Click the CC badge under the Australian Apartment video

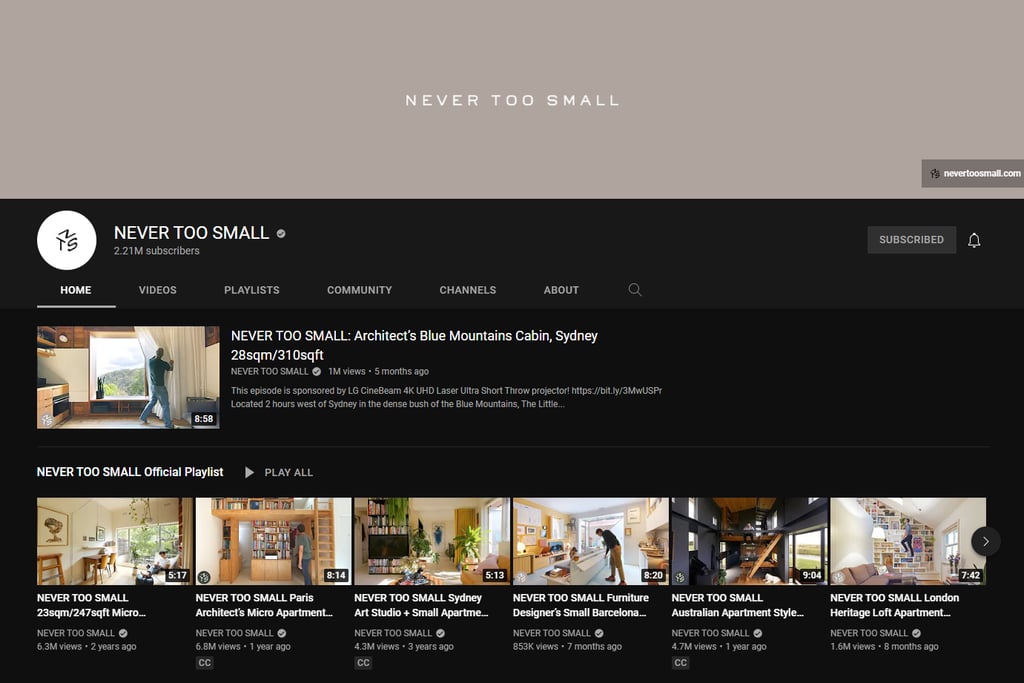tap(680, 663)
